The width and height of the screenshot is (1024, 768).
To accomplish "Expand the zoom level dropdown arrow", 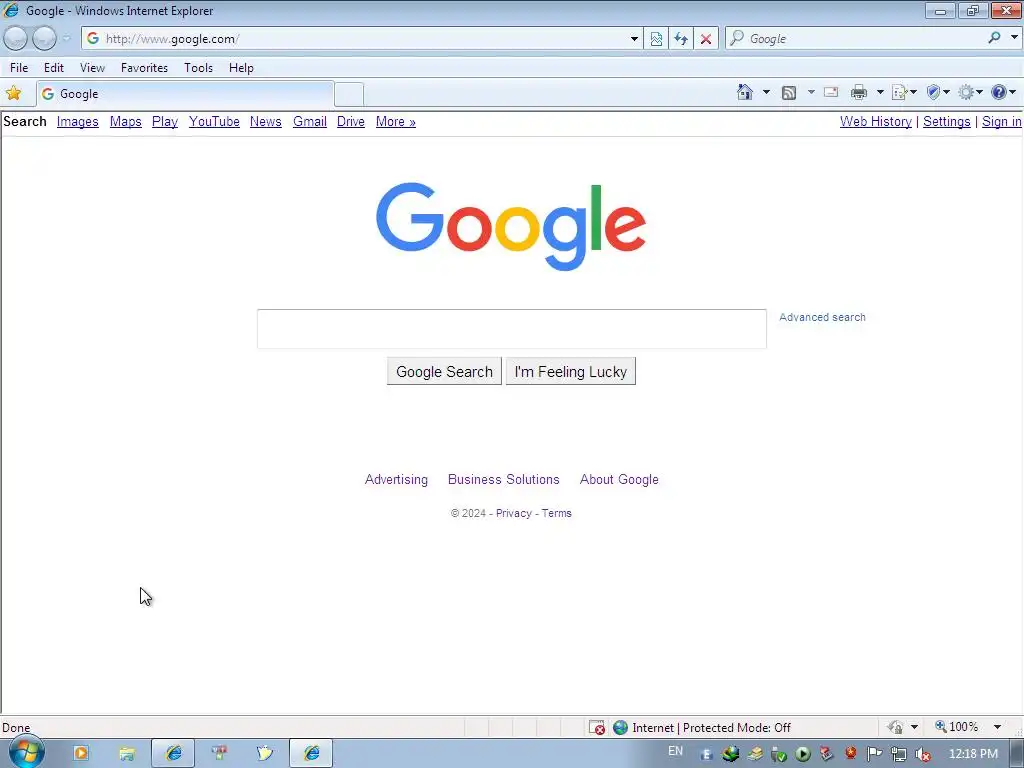I will [997, 727].
